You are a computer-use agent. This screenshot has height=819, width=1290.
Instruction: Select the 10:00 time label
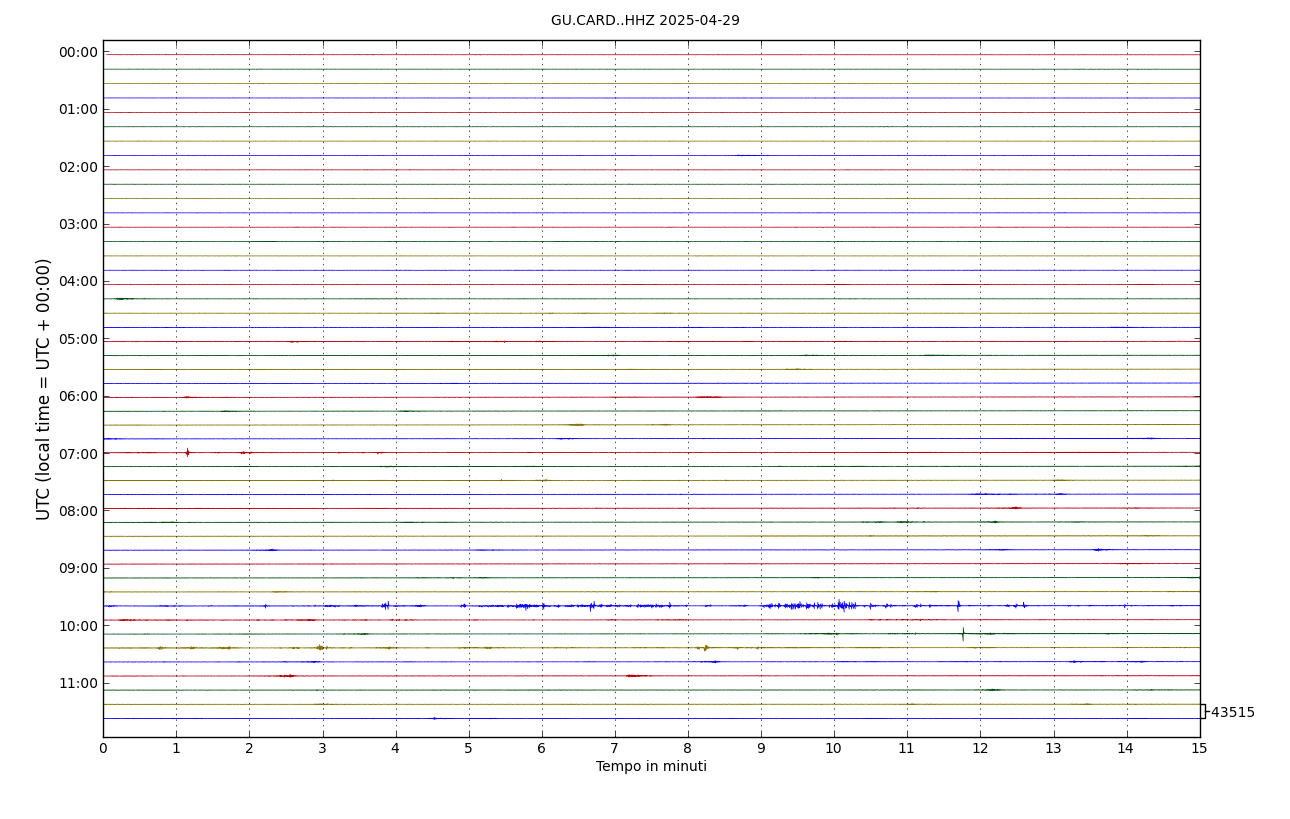79,626
